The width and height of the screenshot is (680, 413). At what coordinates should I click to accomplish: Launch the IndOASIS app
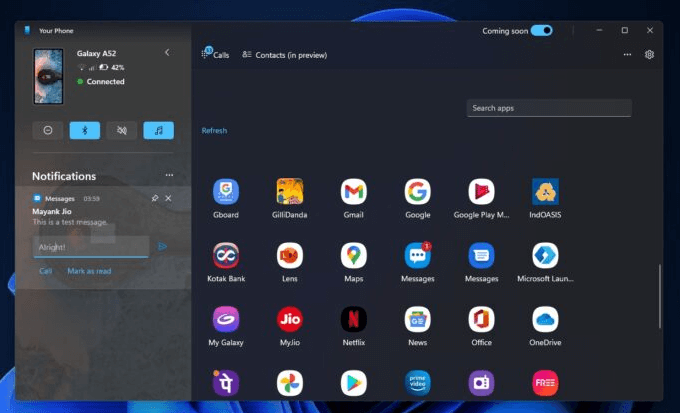tap(545, 191)
